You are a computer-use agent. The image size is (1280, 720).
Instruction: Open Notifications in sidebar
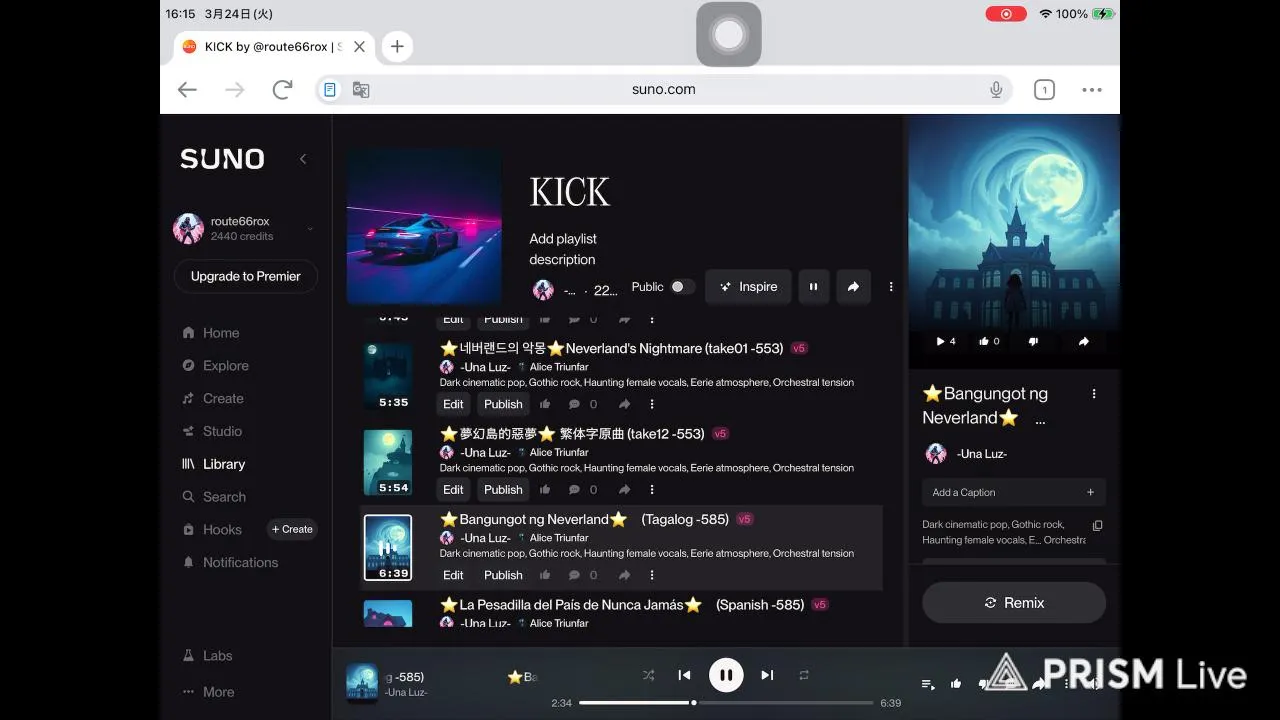(x=230, y=562)
